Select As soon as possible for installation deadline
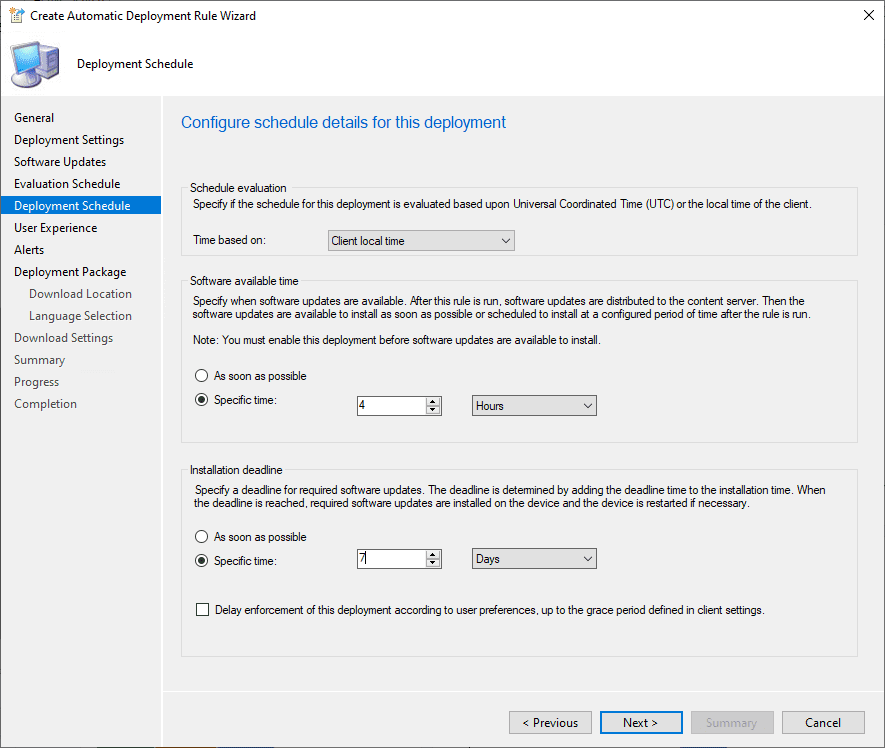 203,537
